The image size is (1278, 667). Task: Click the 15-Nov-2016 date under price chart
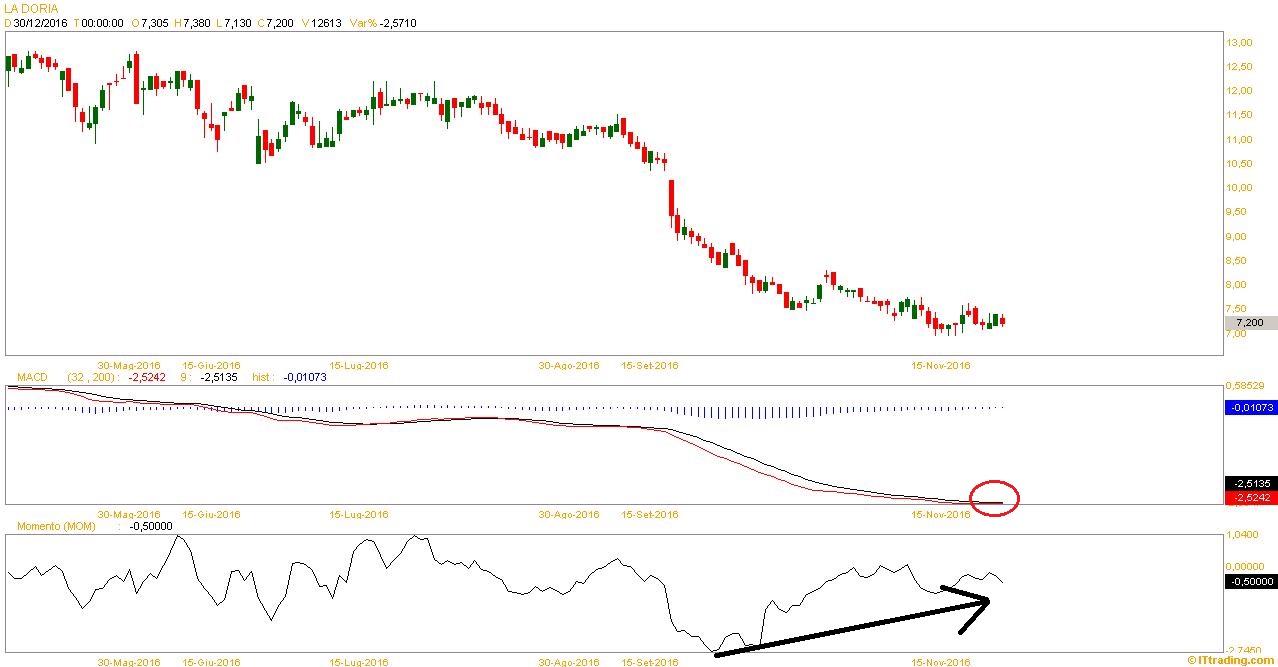coord(941,366)
